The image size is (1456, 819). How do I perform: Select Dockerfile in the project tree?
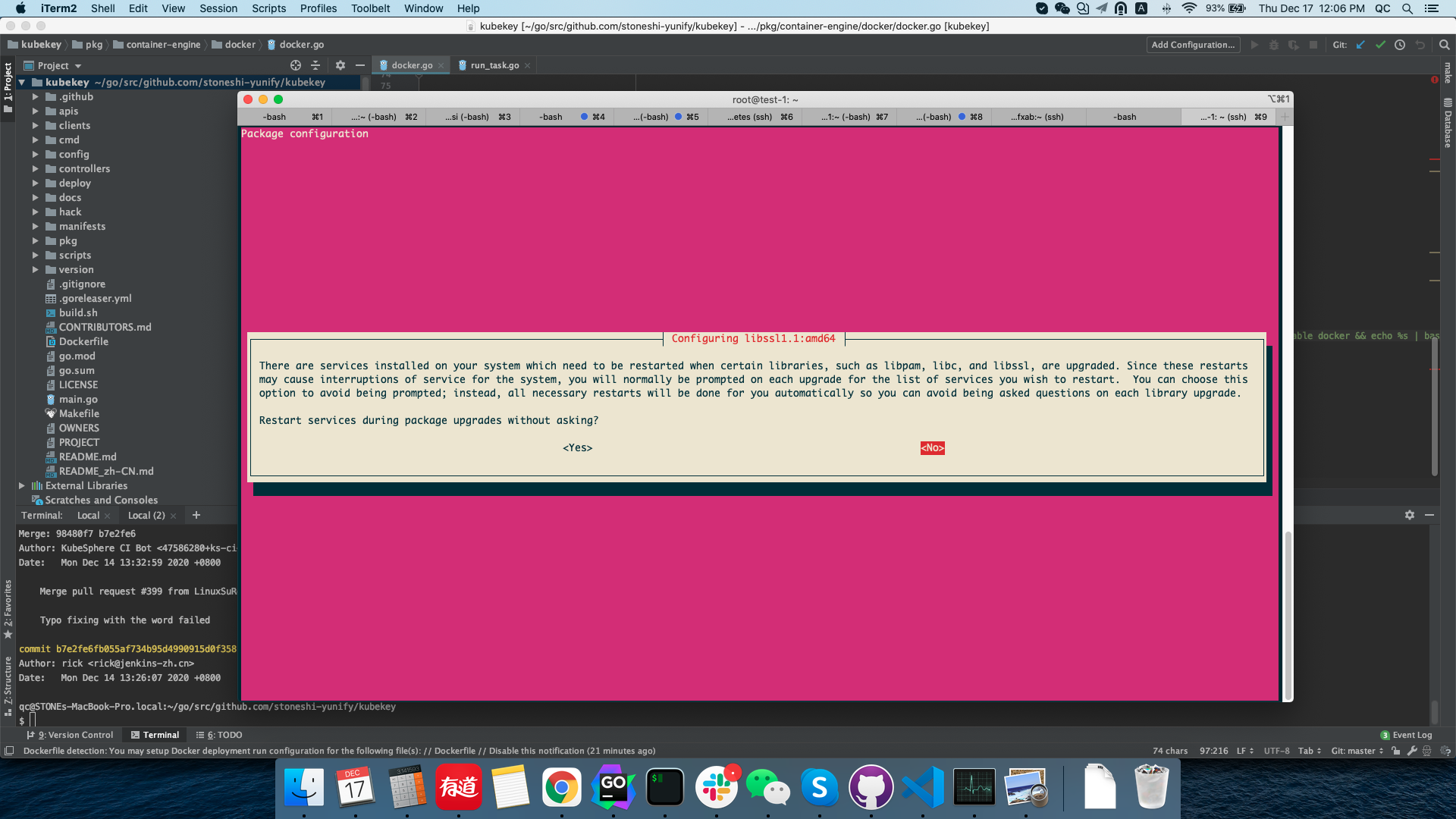[x=83, y=342]
